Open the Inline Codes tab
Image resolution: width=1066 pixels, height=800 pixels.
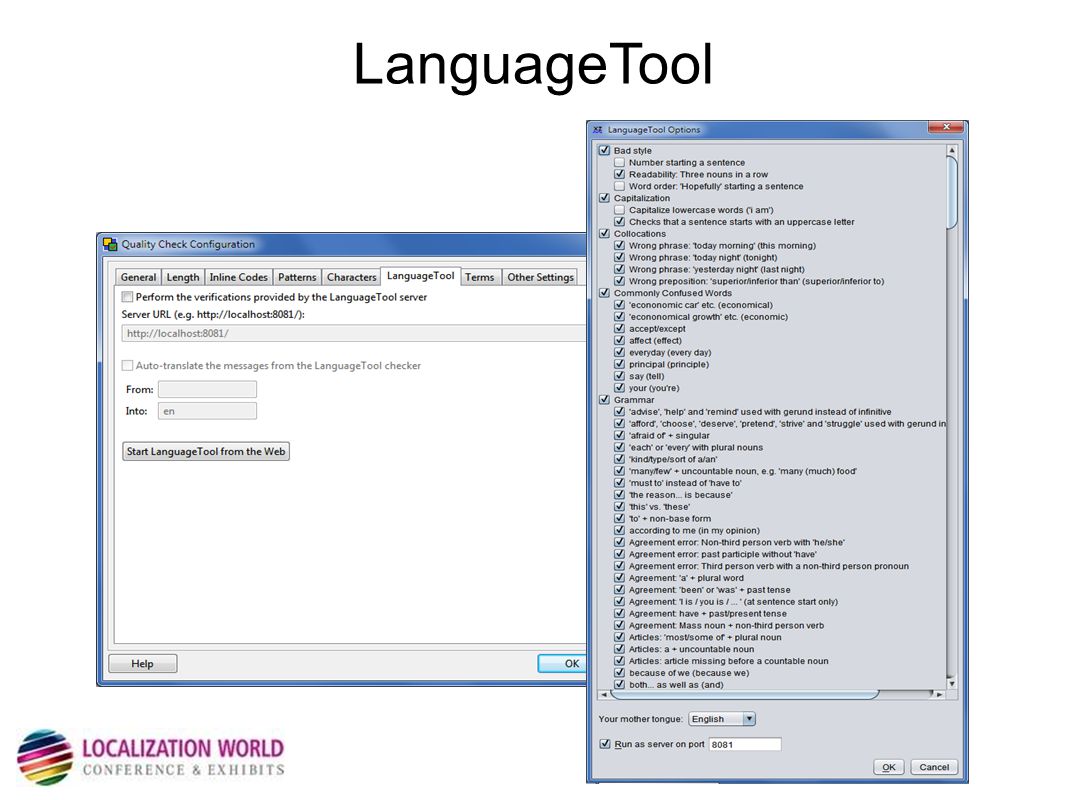[239, 277]
